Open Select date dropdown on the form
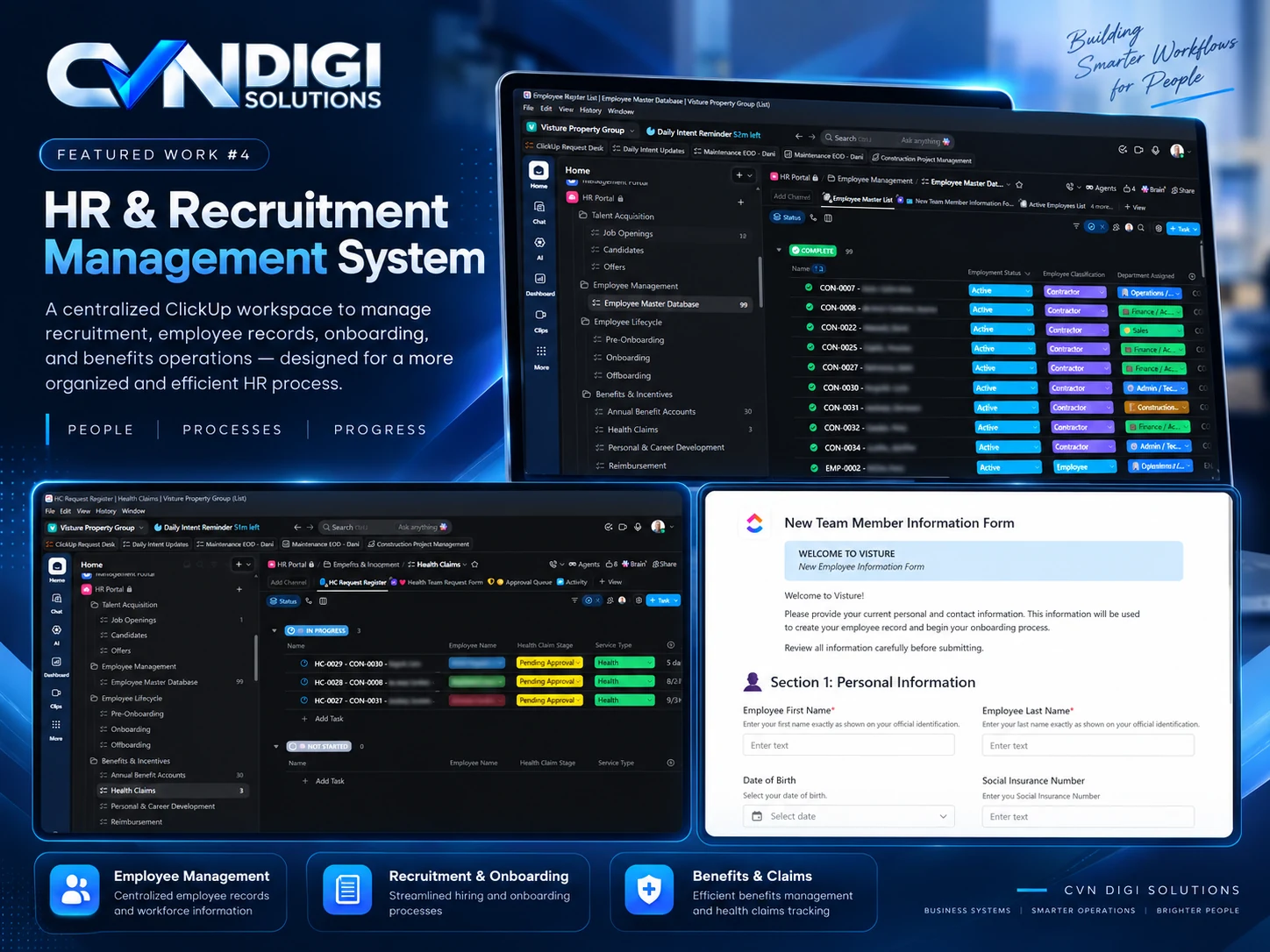Viewport: 1270px width, 952px height. pos(849,816)
